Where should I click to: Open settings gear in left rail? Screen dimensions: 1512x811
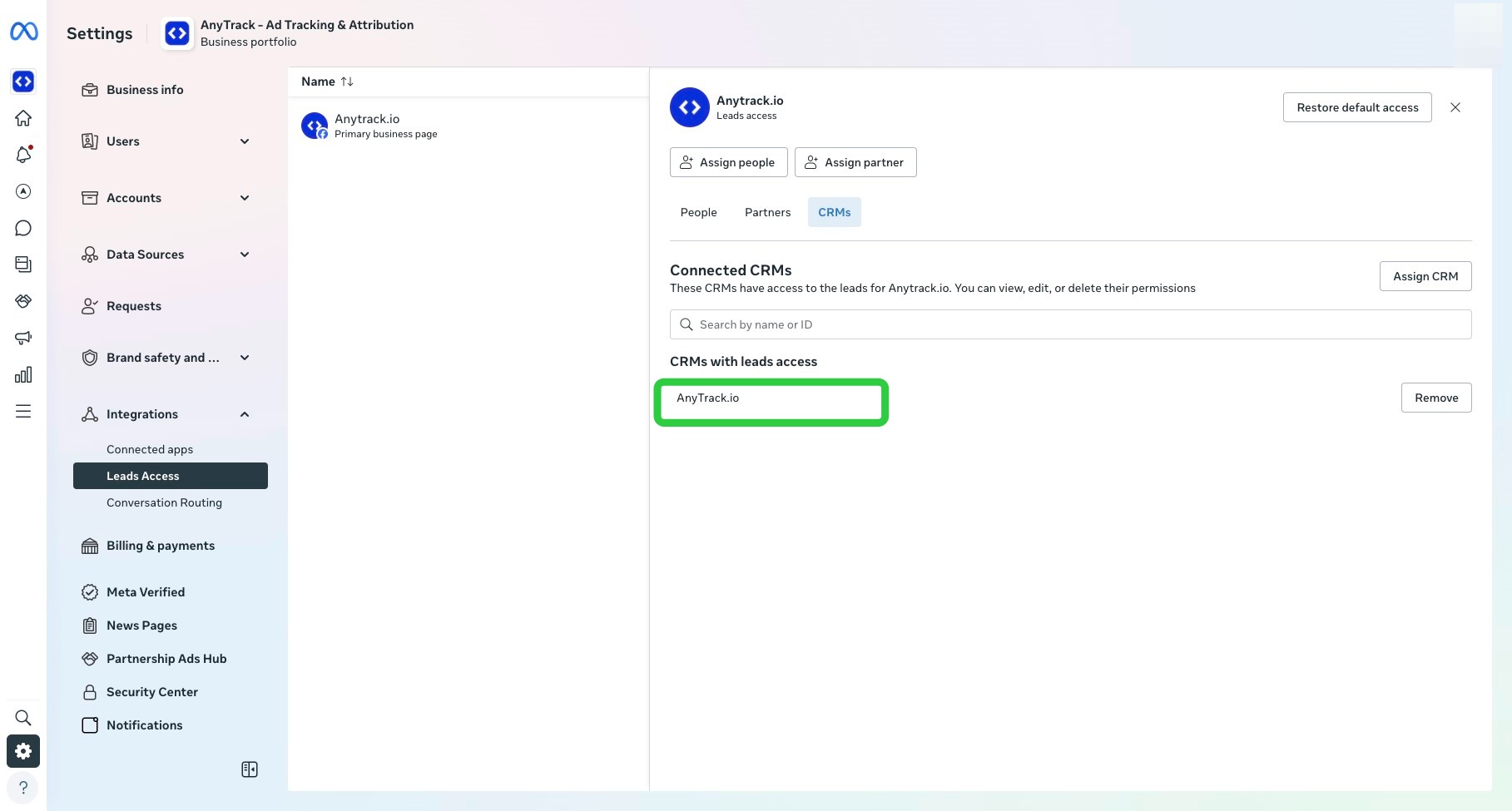[x=23, y=751]
